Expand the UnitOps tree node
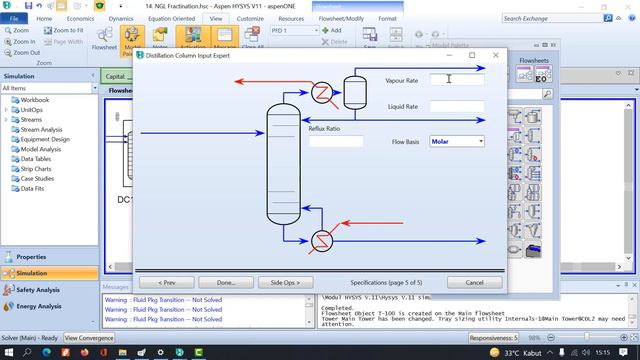The image size is (640, 360). click(x=6, y=110)
